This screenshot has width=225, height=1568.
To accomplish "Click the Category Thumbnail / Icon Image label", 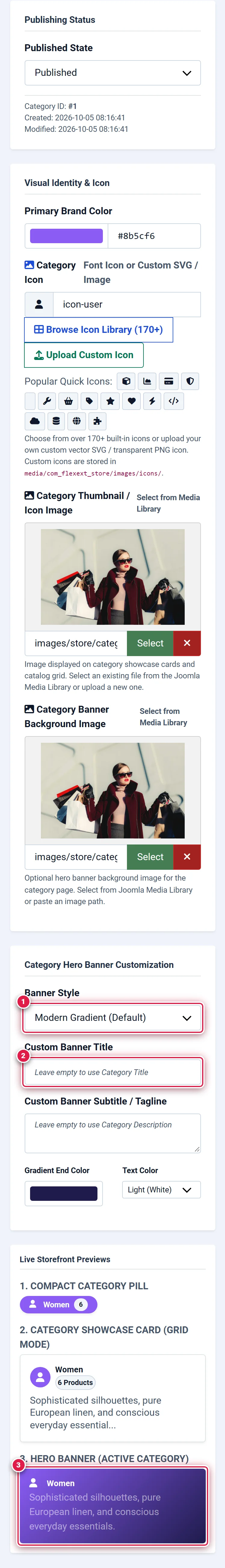I will (77, 503).
